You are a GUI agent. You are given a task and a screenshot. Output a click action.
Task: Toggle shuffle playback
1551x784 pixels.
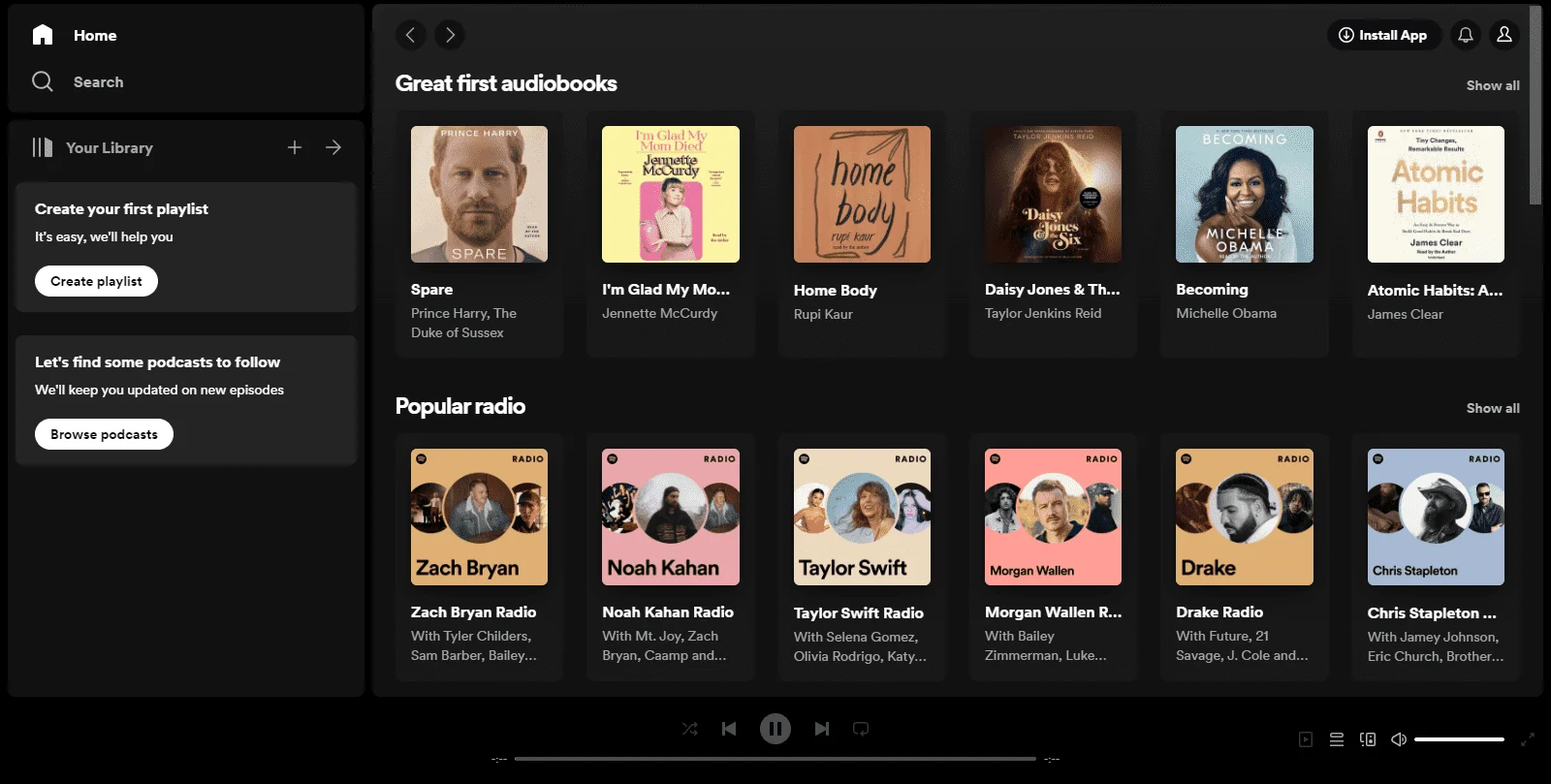(x=690, y=729)
